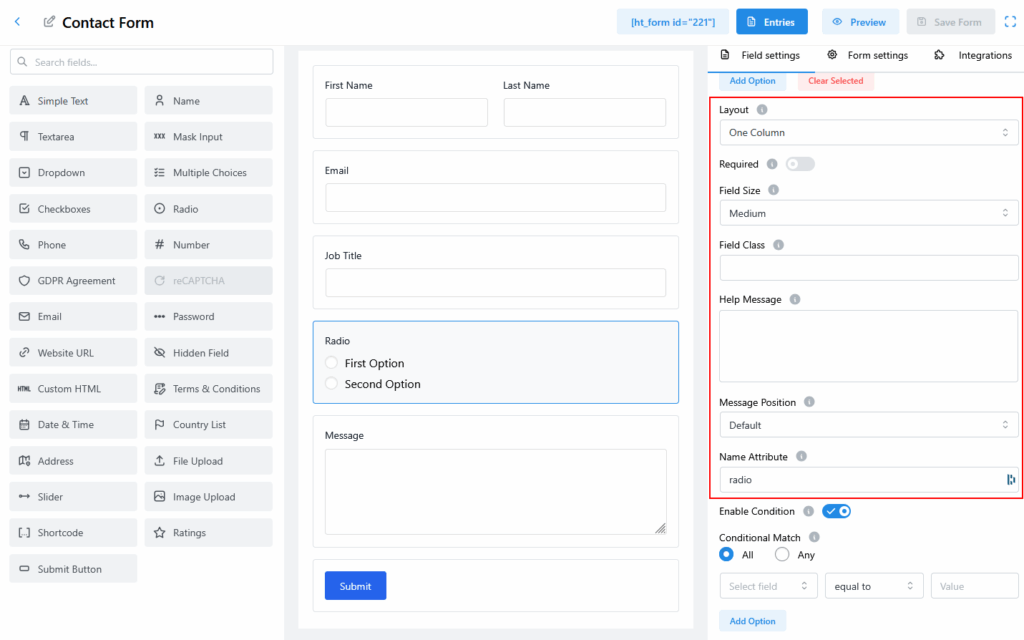This screenshot has width=1024, height=640.
Task: Click the shortcode icon in Name Attribute field
Action: click(1010, 480)
